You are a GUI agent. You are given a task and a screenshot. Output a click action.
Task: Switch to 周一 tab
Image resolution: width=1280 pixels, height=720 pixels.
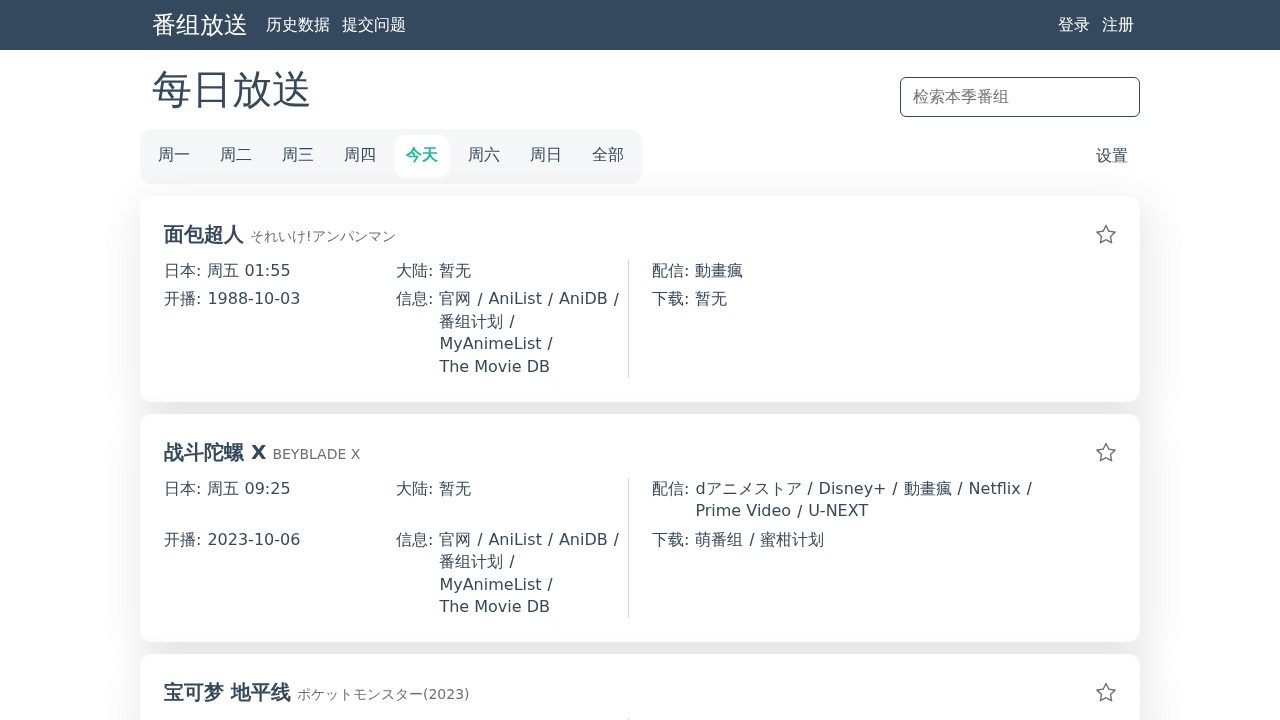[x=174, y=155]
